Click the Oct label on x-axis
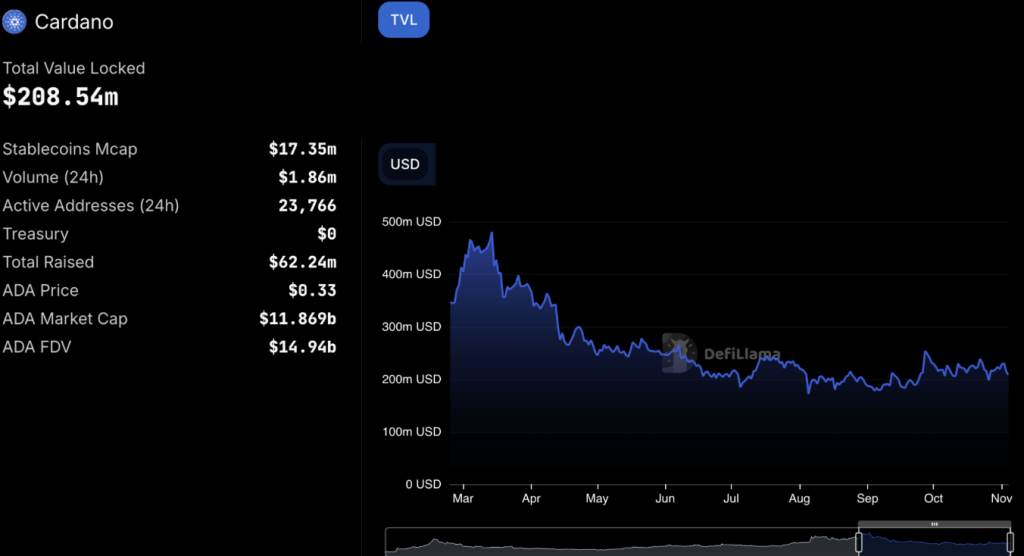This screenshot has height=556, width=1024. [x=933, y=499]
